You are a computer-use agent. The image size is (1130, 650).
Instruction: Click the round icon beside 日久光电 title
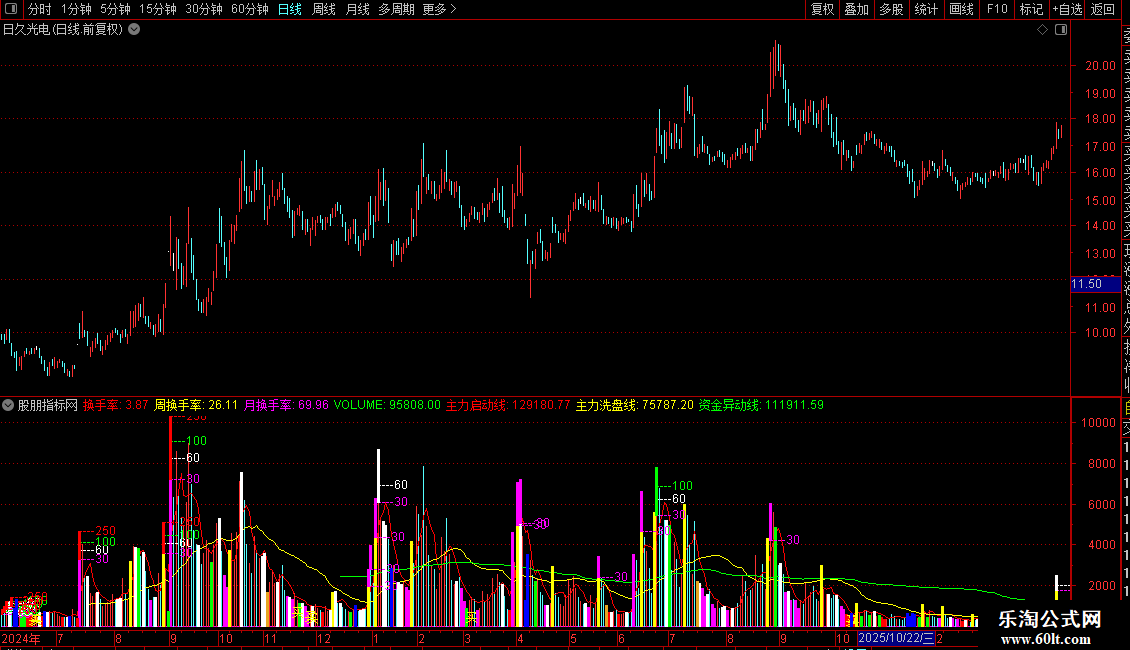[x=134, y=30]
